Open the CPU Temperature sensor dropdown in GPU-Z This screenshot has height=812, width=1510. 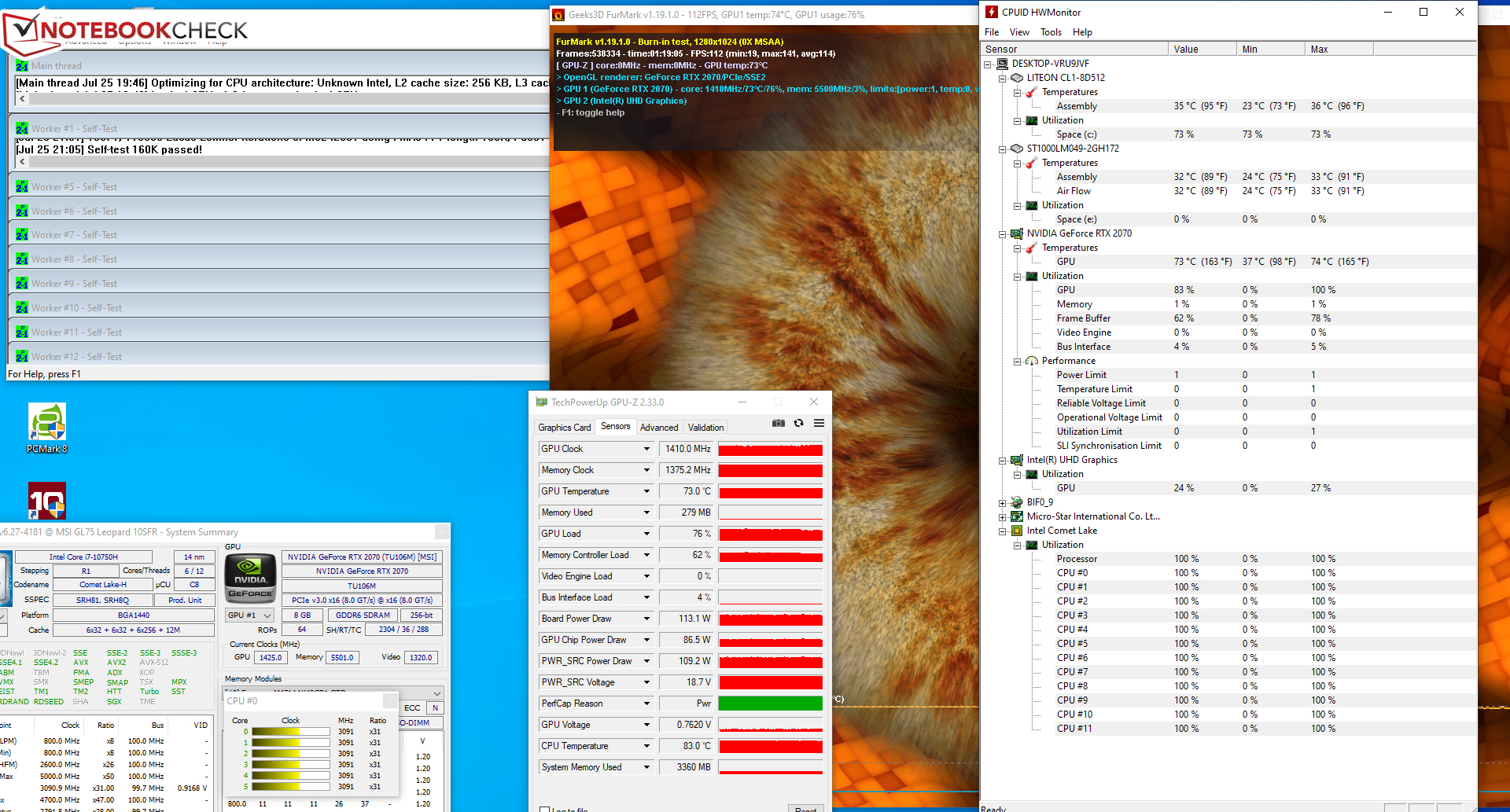[x=646, y=746]
